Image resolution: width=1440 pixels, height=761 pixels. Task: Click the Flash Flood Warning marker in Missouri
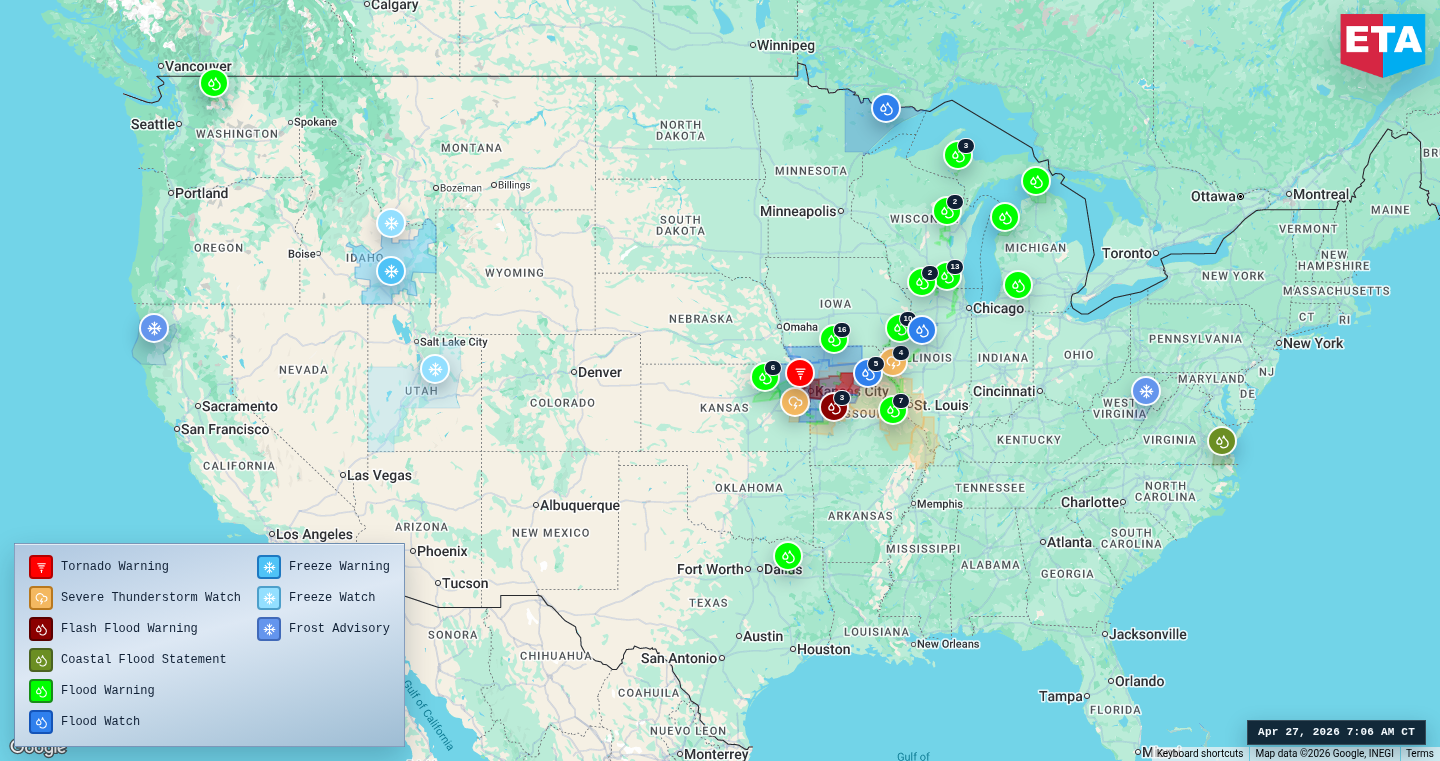pyautogui.click(x=834, y=406)
